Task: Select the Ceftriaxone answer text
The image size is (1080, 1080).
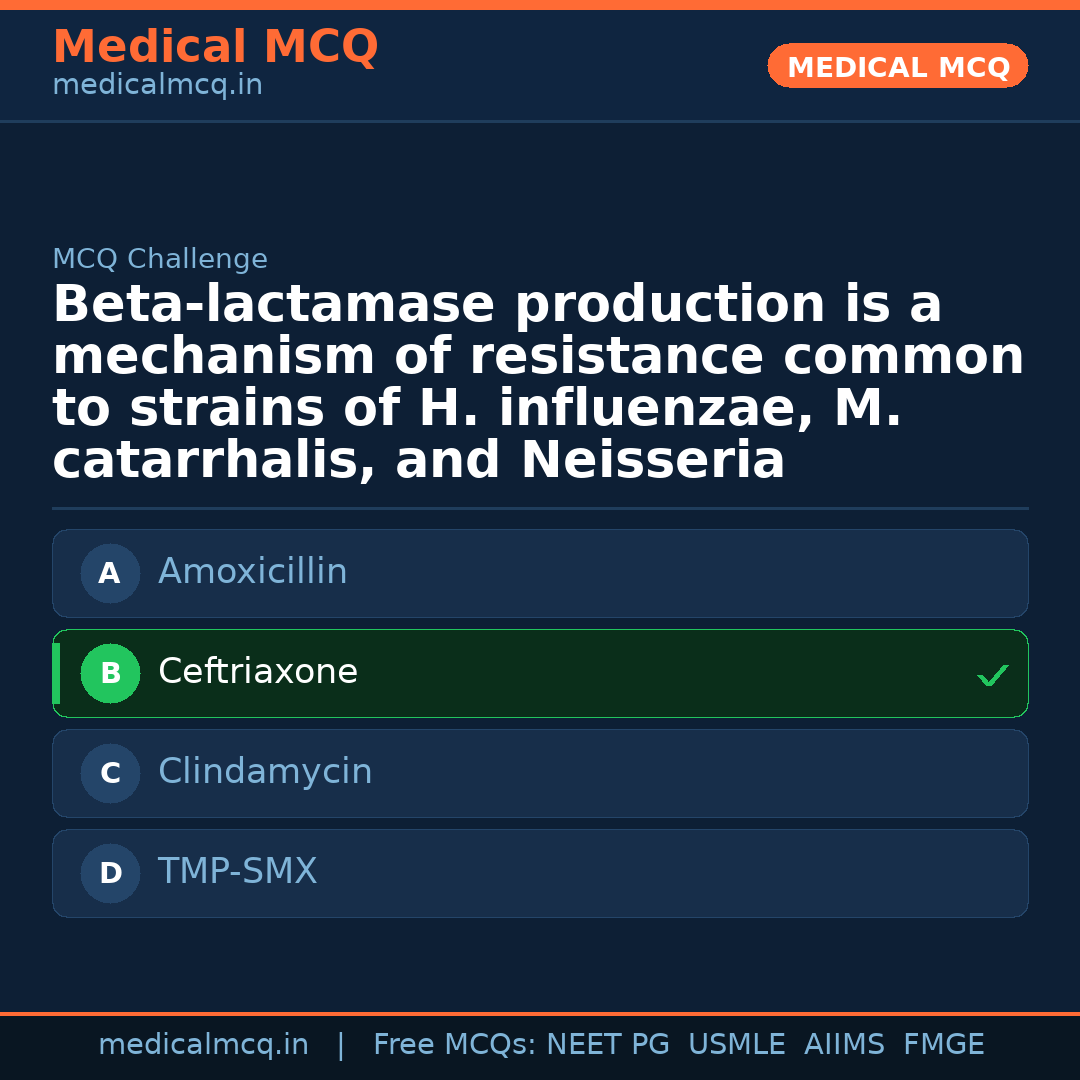Action: point(258,672)
